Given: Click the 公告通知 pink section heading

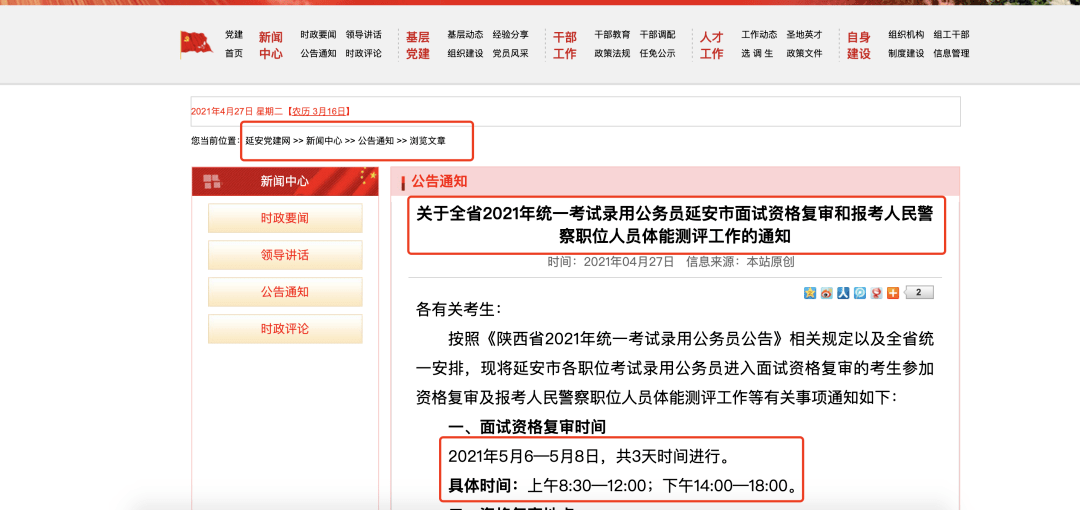Looking at the screenshot, I should tap(439, 181).
